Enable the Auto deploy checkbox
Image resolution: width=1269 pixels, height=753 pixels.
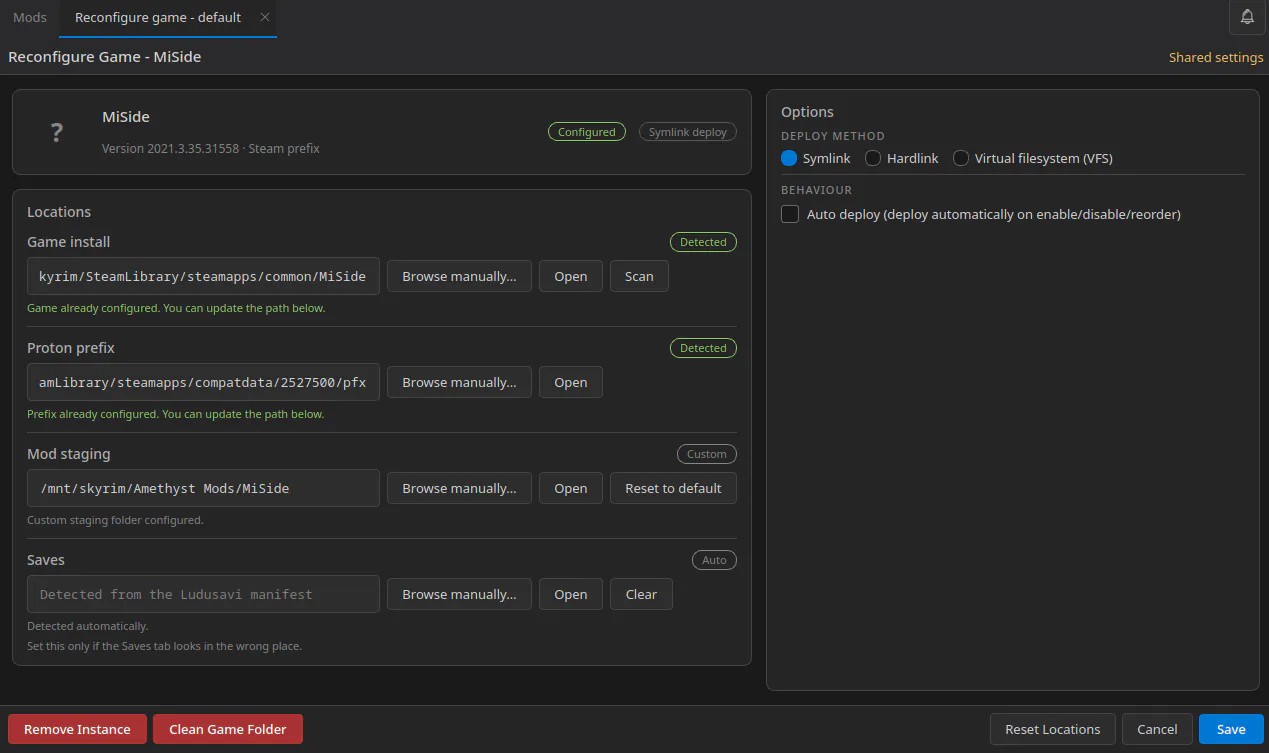click(790, 214)
